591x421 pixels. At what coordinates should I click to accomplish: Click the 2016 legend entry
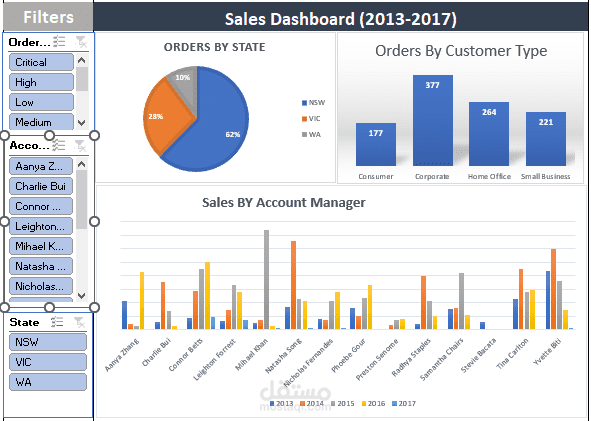coord(373,403)
